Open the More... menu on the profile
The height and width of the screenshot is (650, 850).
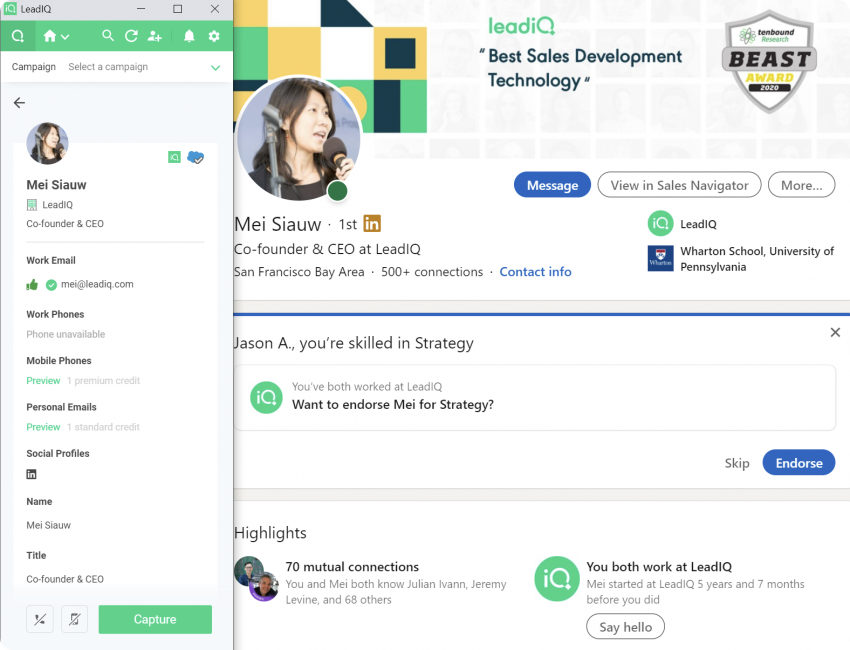(801, 185)
